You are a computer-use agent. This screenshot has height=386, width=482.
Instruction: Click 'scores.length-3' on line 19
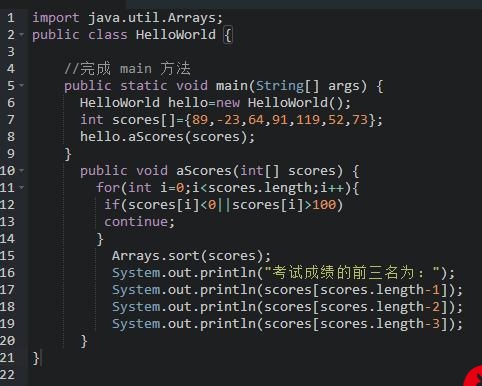(380, 324)
